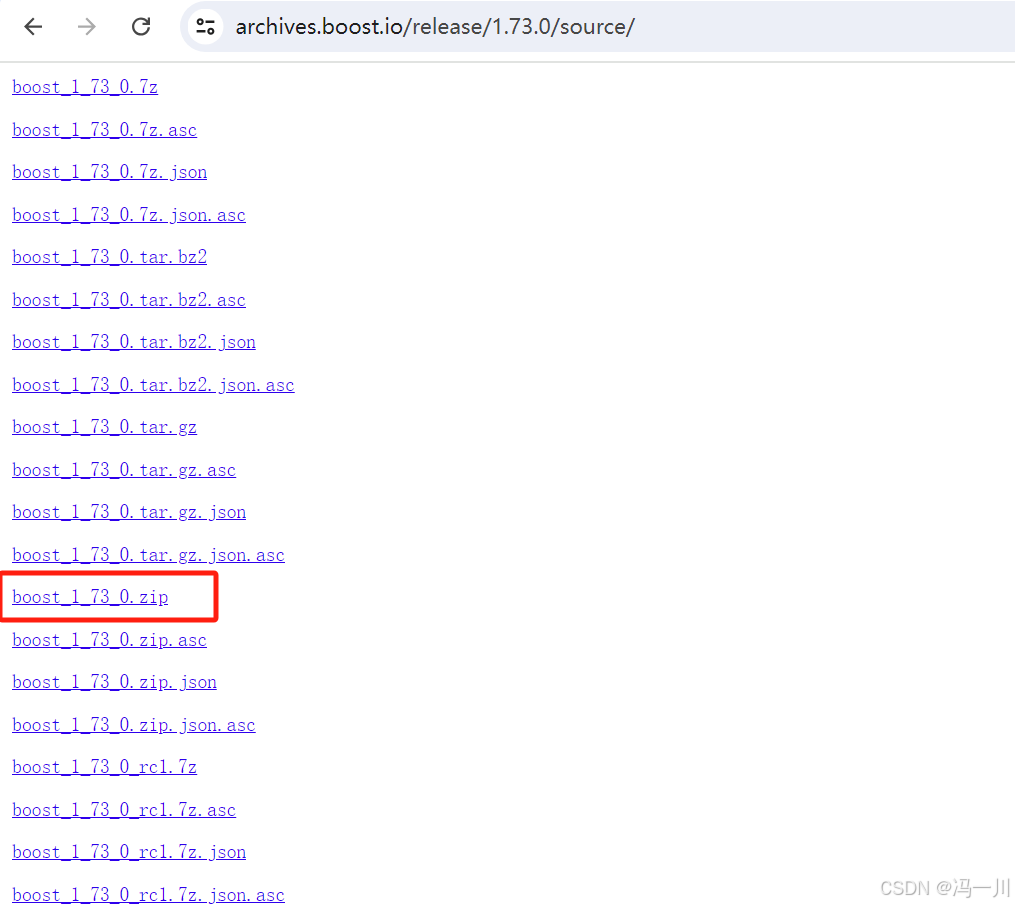Download the boost_1_73_0.zip file

(90, 597)
